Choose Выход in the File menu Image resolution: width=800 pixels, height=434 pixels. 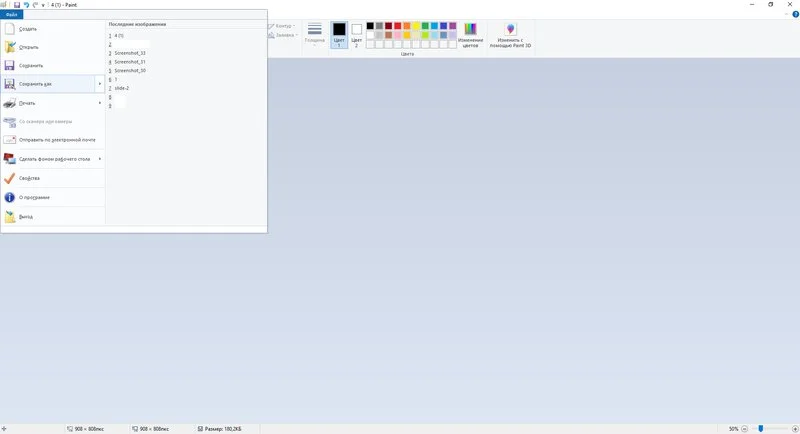point(53,216)
